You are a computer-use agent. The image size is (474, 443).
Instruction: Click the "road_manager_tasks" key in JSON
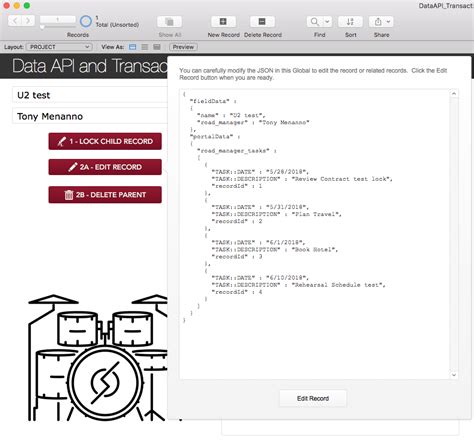click(x=233, y=151)
